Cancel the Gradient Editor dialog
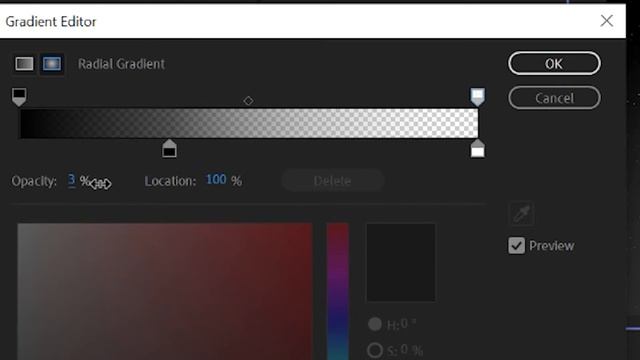 point(554,98)
